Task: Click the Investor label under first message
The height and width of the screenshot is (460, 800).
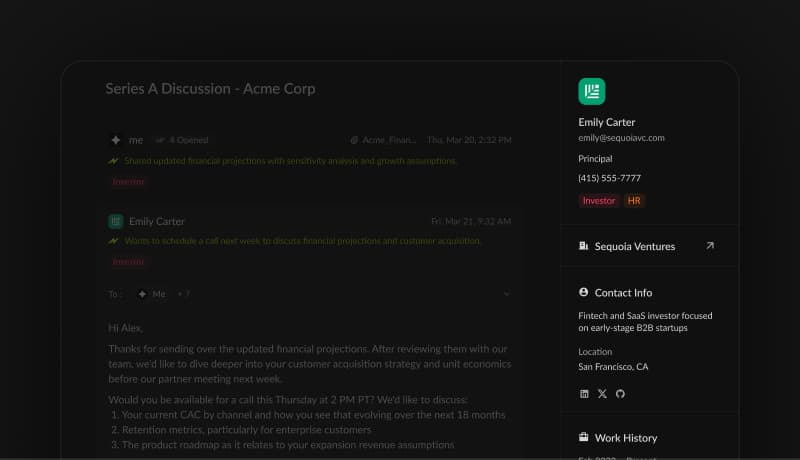Action: click(128, 182)
